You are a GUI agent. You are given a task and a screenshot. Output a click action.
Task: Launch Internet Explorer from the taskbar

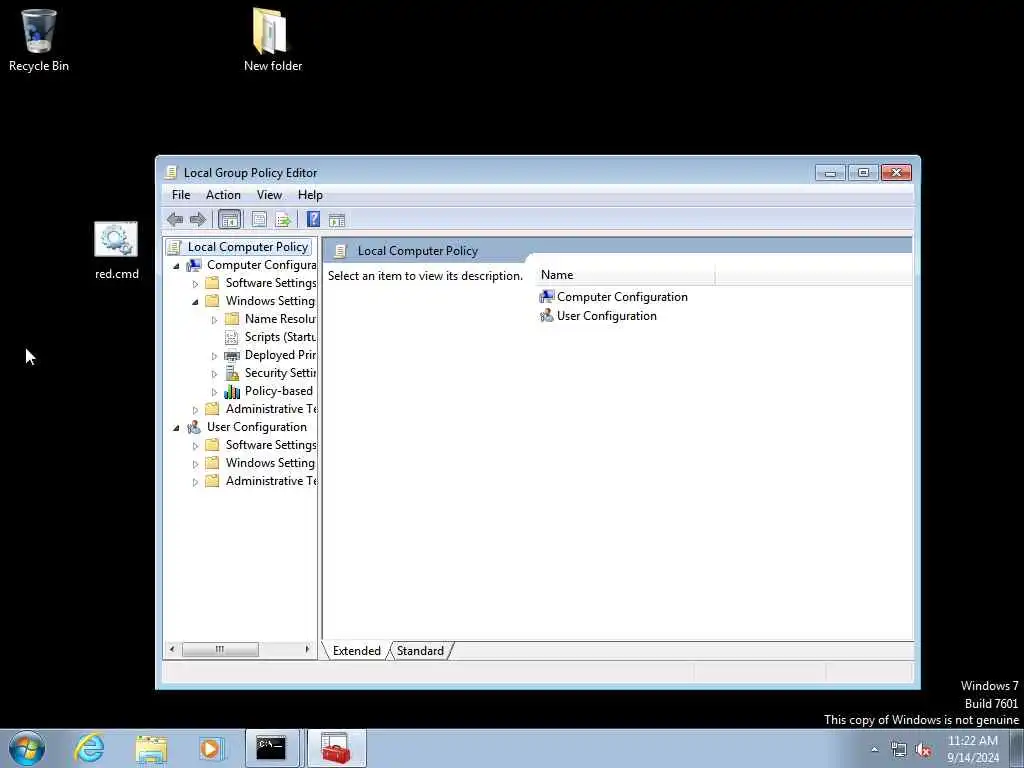pyautogui.click(x=89, y=748)
